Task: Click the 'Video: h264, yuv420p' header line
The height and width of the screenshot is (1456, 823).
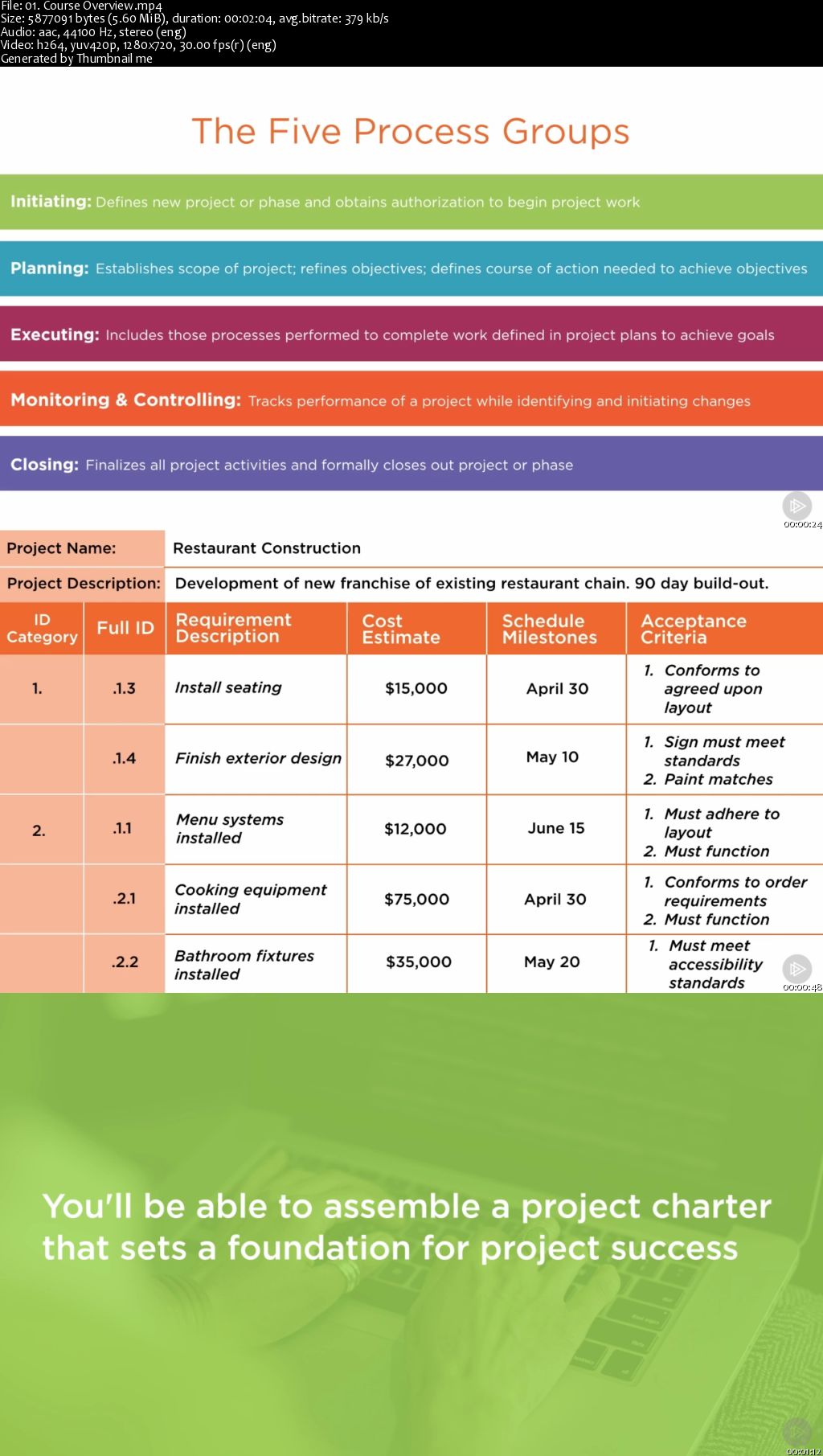Action: pyautogui.click(x=138, y=45)
